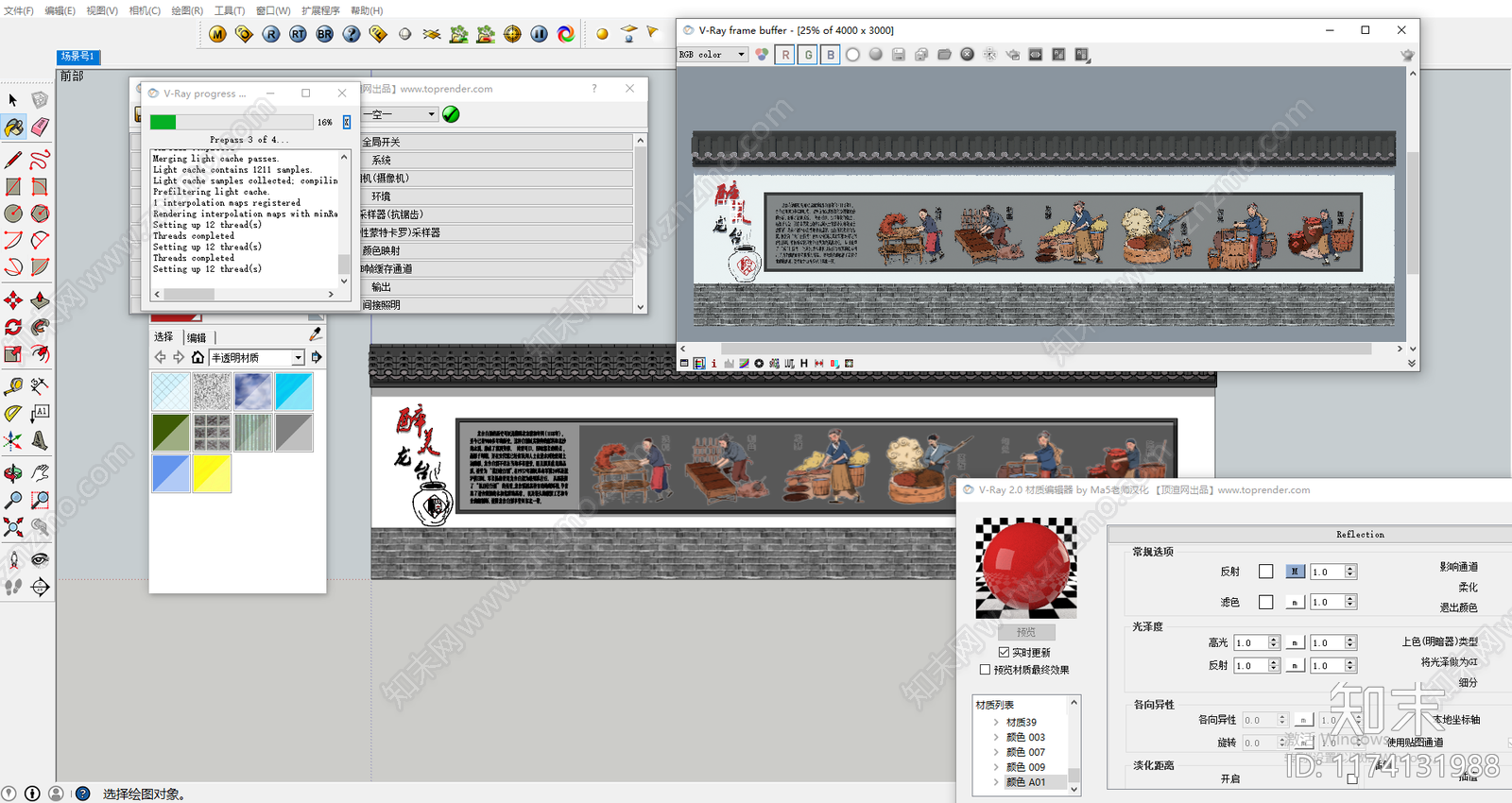1512x803 pixels.
Task: Select the Zoom magnifier tool
Action: pyautogui.click(x=13, y=500)
